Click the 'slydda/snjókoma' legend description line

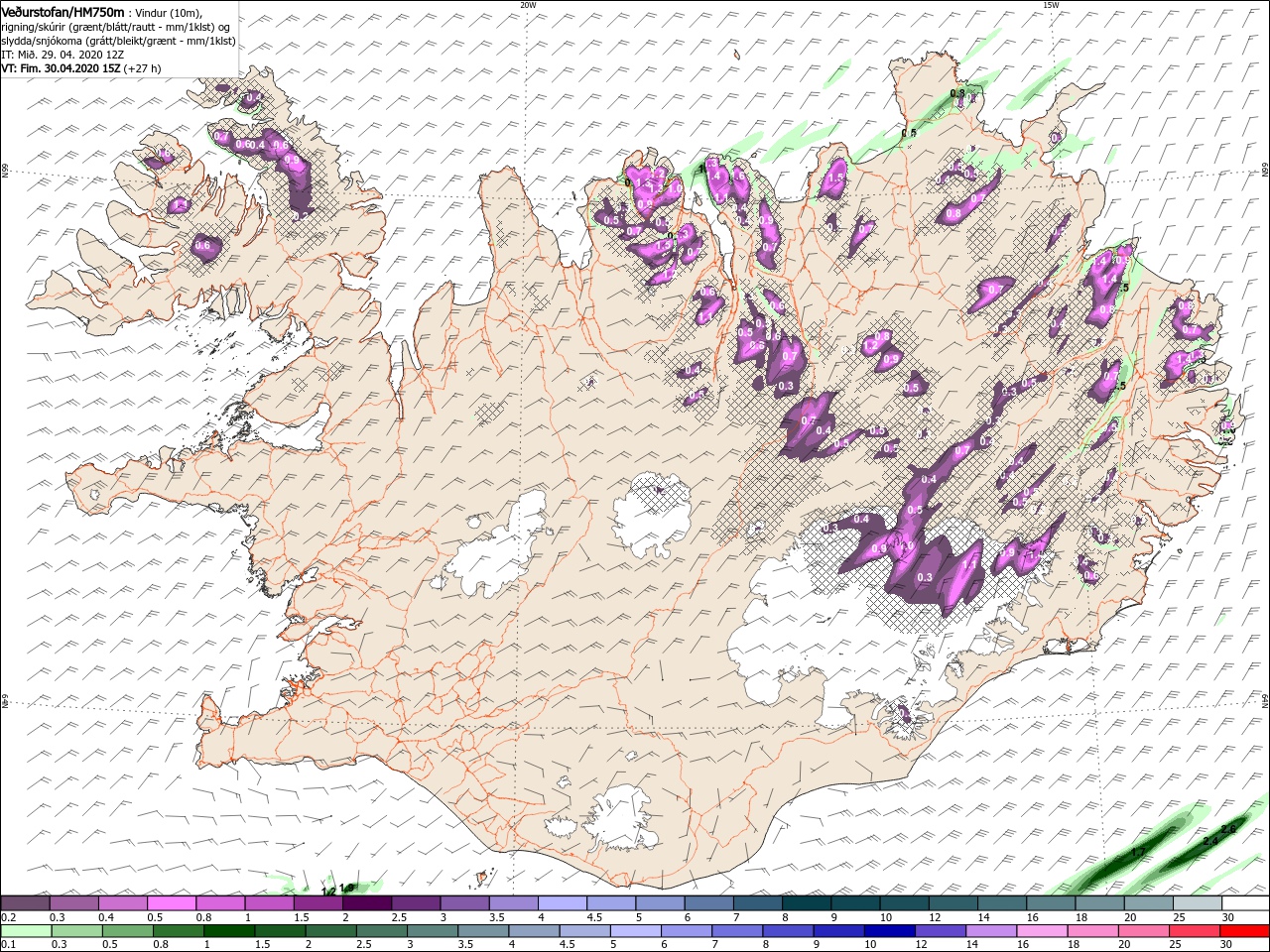[118, 41]
